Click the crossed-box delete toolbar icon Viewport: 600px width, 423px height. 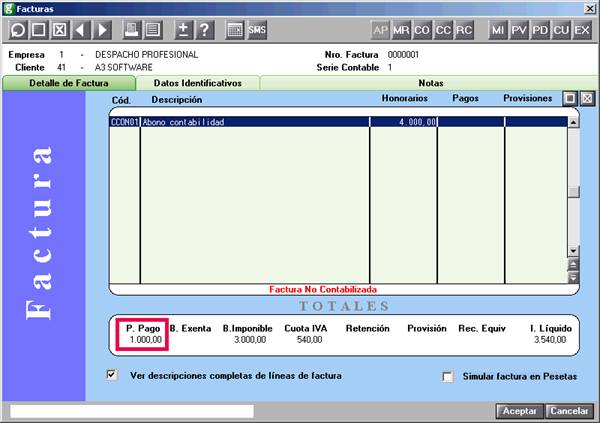click(x=60, y=30)
